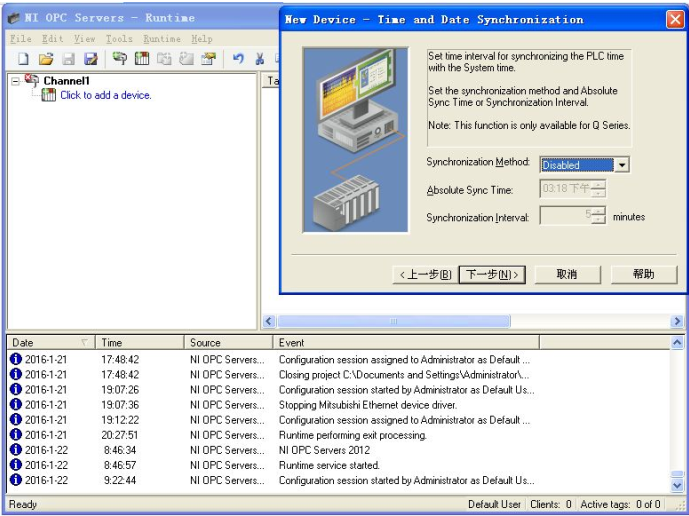The image size is (689, 516).
Task: Click the Event column header
Action: (406, 342)
